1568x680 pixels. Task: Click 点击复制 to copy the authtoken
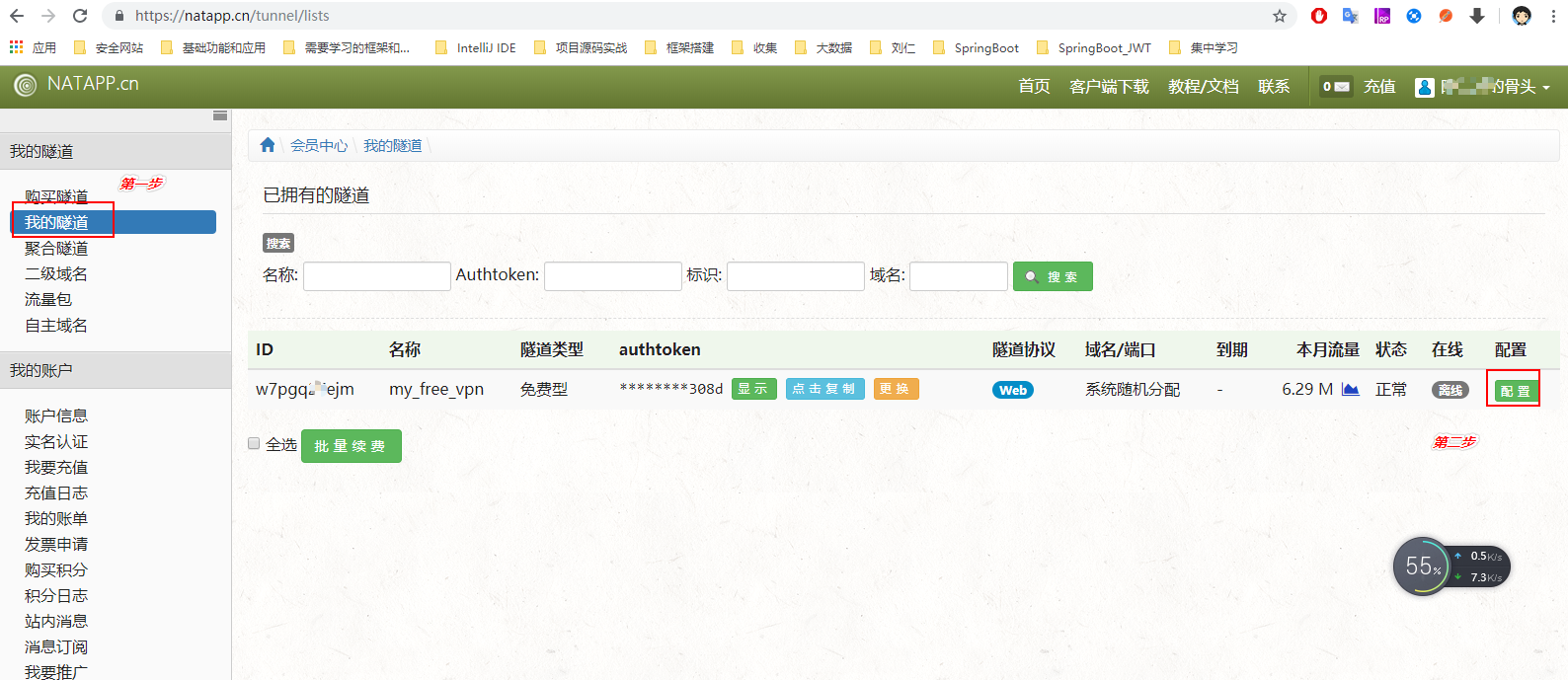(825, 389)
